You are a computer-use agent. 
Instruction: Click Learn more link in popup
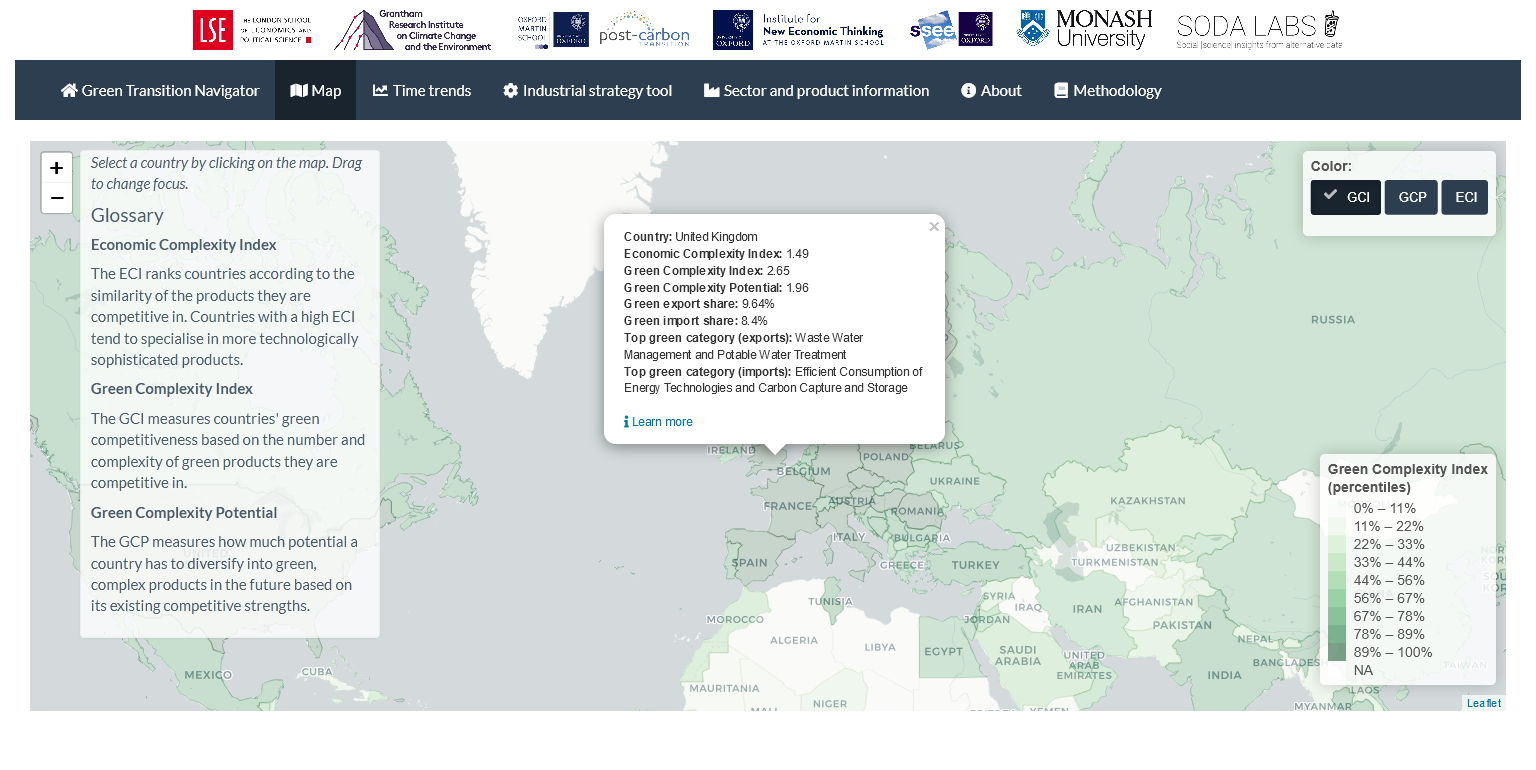click(x=661, y=422)
